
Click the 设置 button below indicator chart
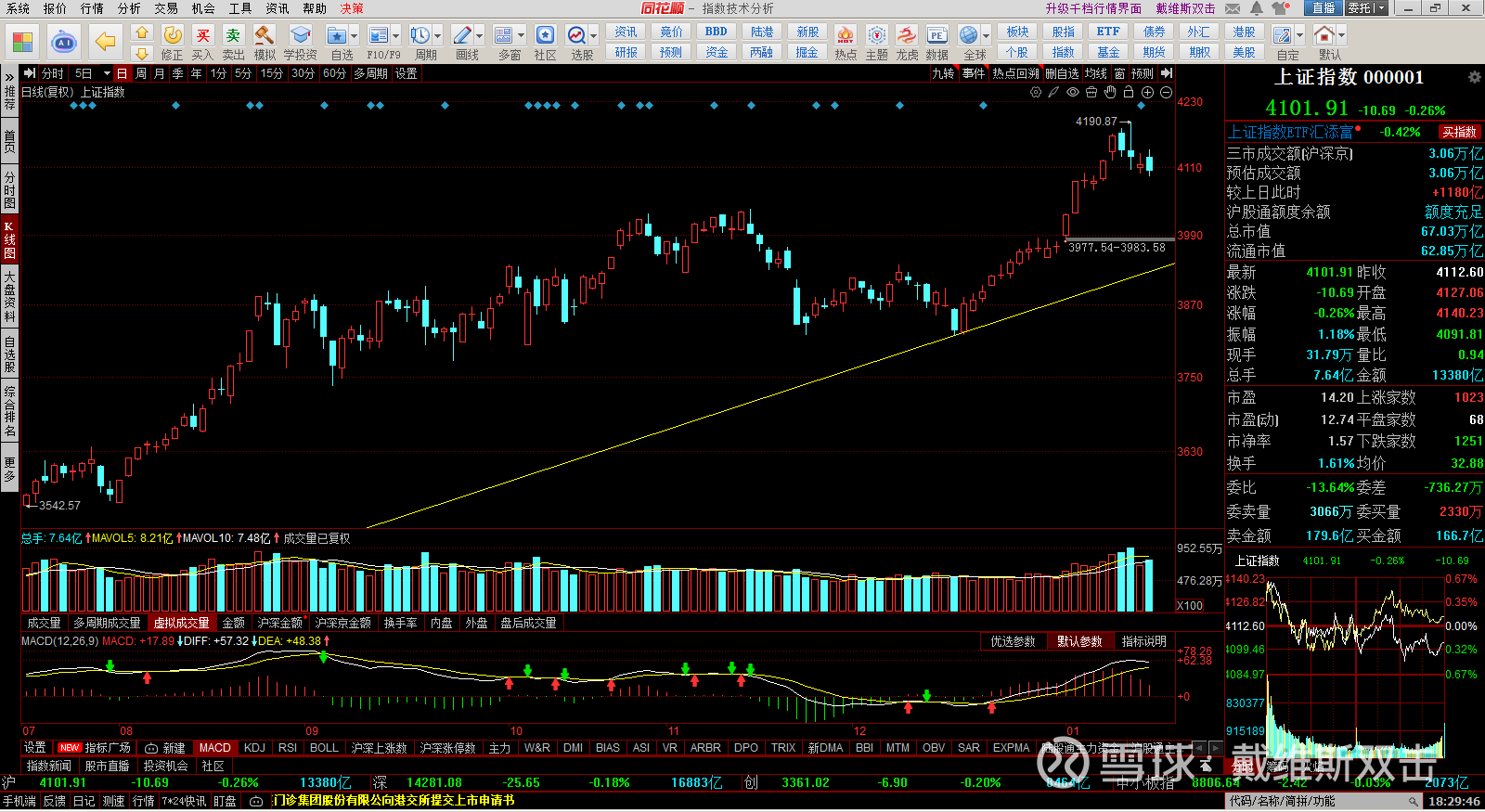pos(35,747)
